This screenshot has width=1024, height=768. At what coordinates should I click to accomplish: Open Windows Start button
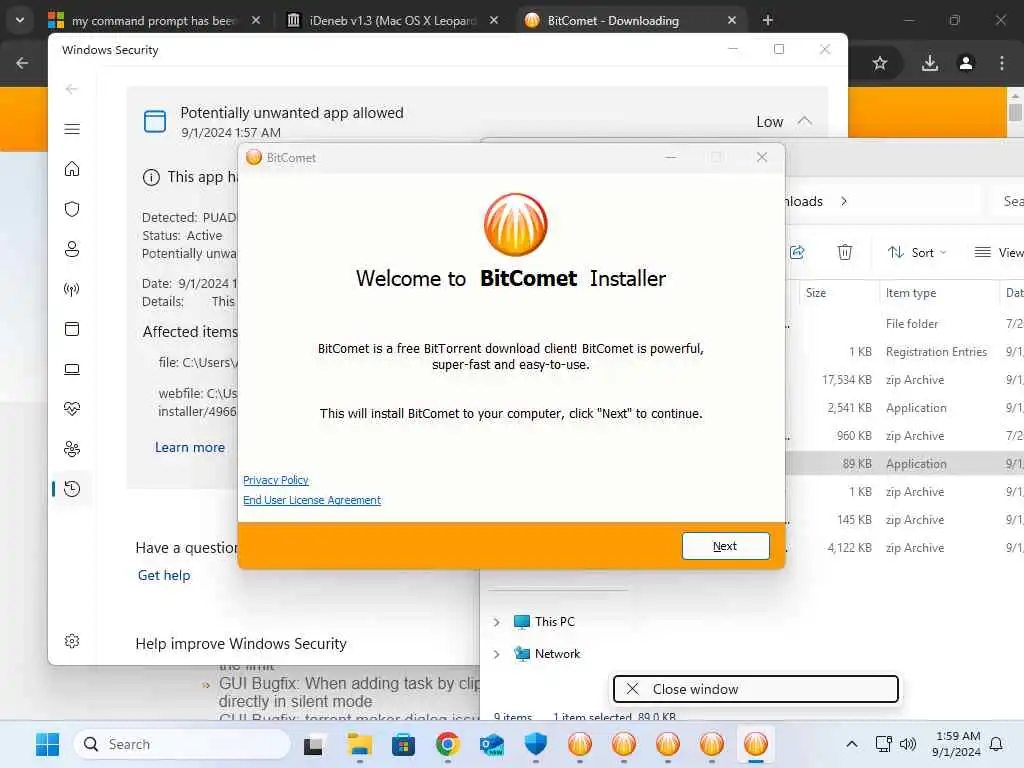[x=47, y=744]
